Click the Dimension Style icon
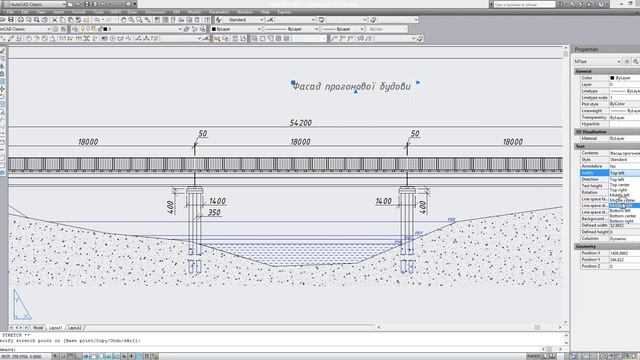The width and height of the screenshot is (640, 360). tap(270, 20)
